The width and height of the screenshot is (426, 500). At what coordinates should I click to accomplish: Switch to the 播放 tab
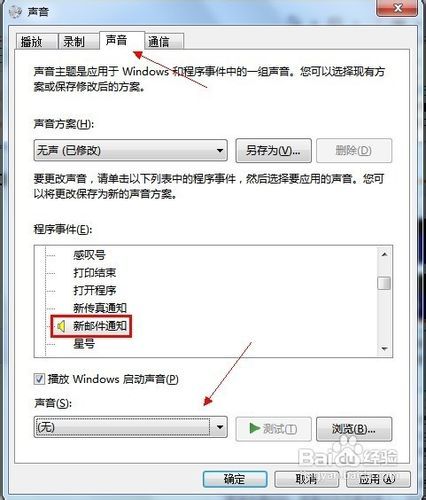click(x=32, y=42)
